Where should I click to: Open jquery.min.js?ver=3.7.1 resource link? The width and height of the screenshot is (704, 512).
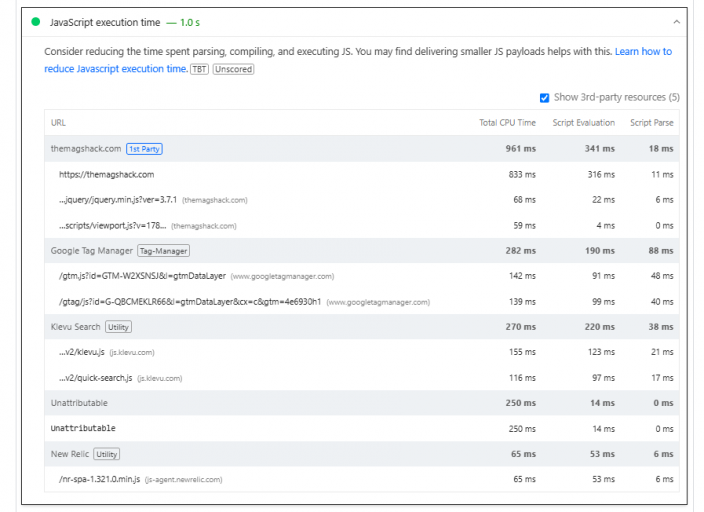point(118,200)
